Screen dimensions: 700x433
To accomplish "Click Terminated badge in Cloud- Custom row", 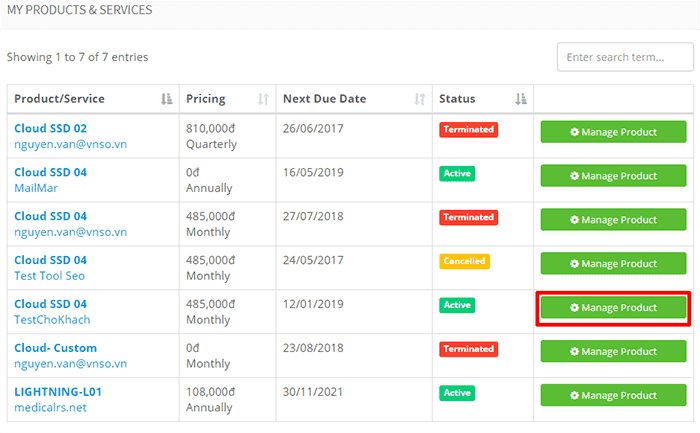I will coord(468,349).
